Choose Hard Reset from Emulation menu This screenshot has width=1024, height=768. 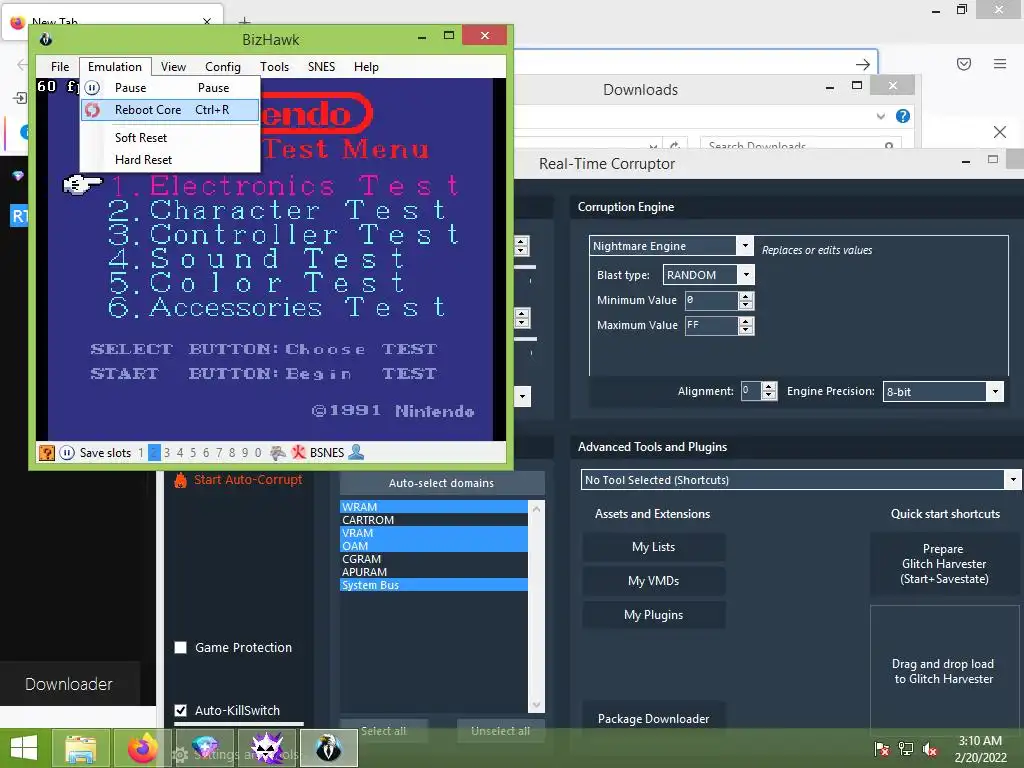tap(170, 160)
